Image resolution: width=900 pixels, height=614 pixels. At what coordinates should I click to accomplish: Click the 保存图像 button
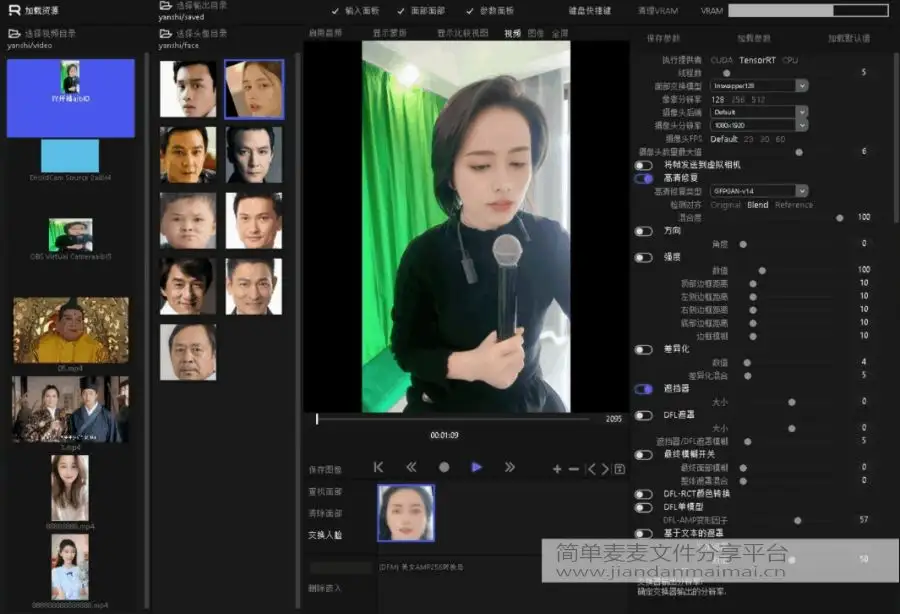[x=325, y=470]
